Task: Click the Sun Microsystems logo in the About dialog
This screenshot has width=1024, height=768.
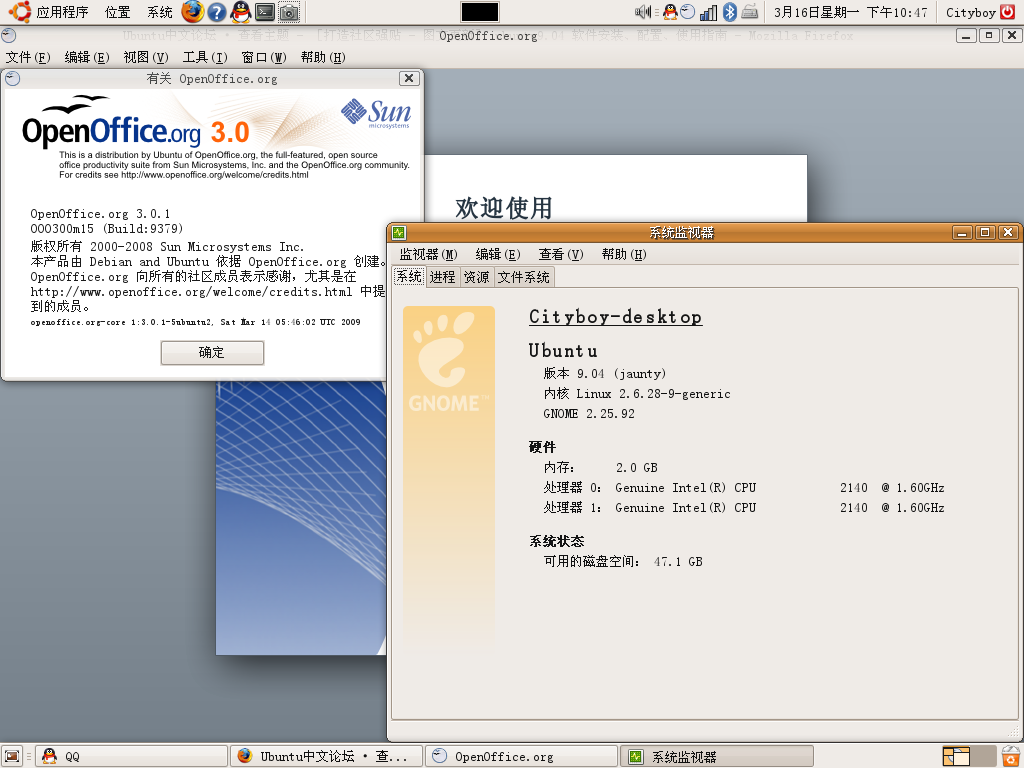Action: click(376, 113)
